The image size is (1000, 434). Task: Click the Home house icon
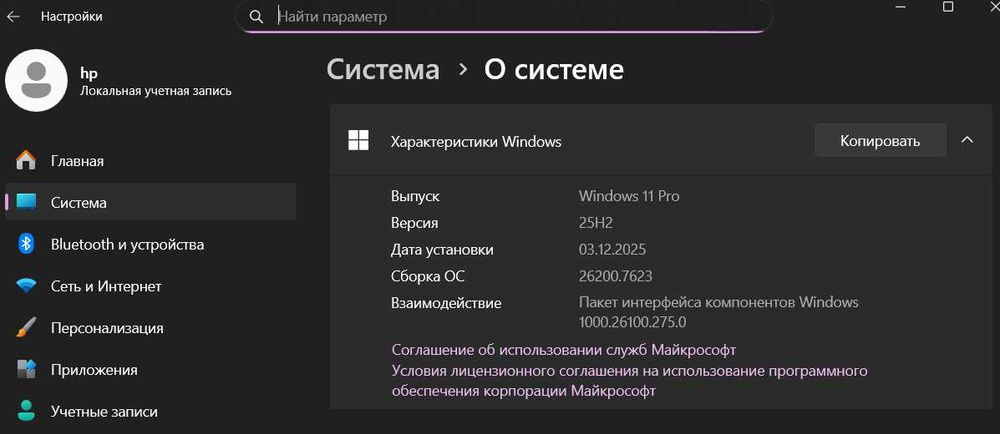(26, 161)
